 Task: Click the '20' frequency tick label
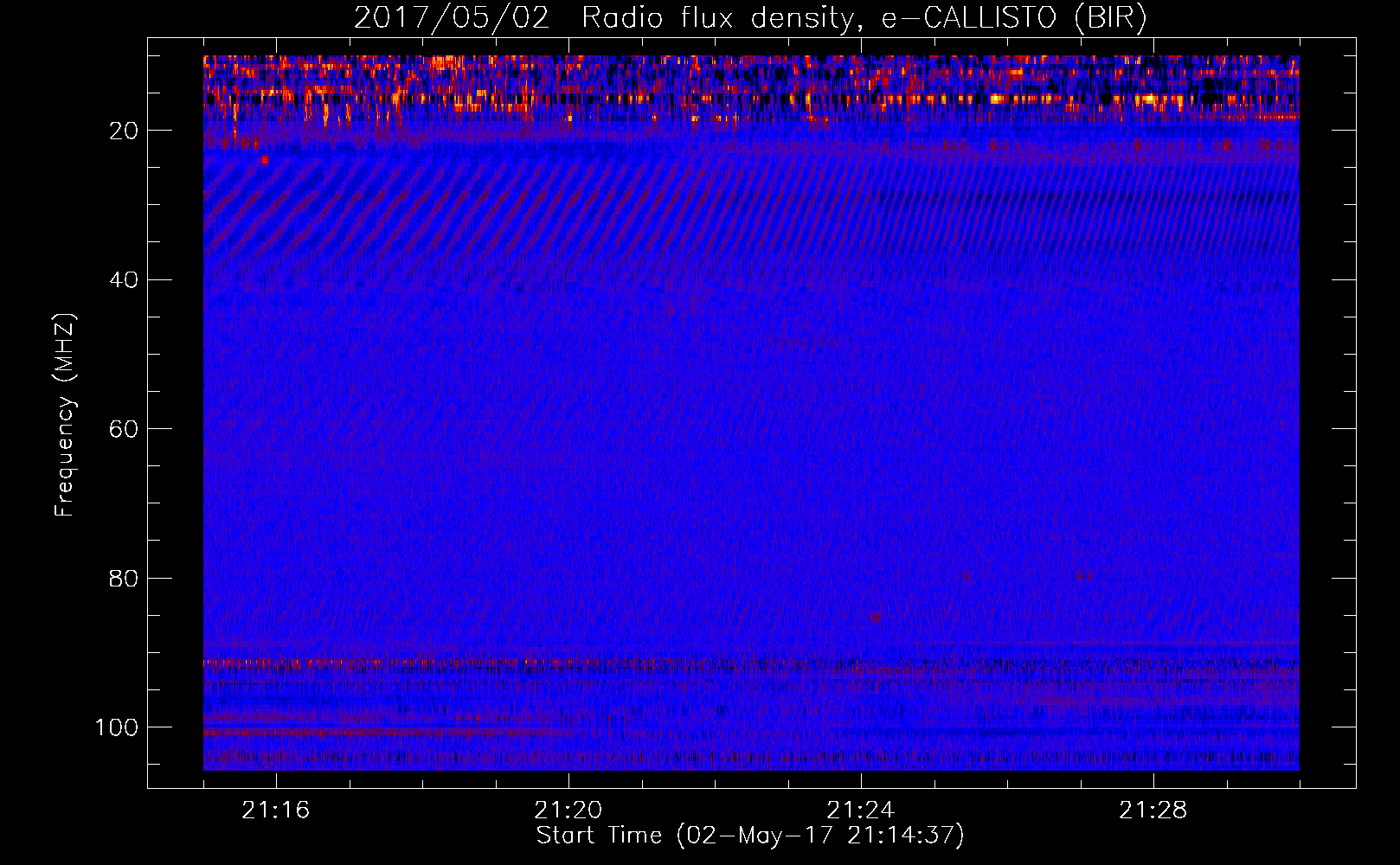(x=124, y=131)
